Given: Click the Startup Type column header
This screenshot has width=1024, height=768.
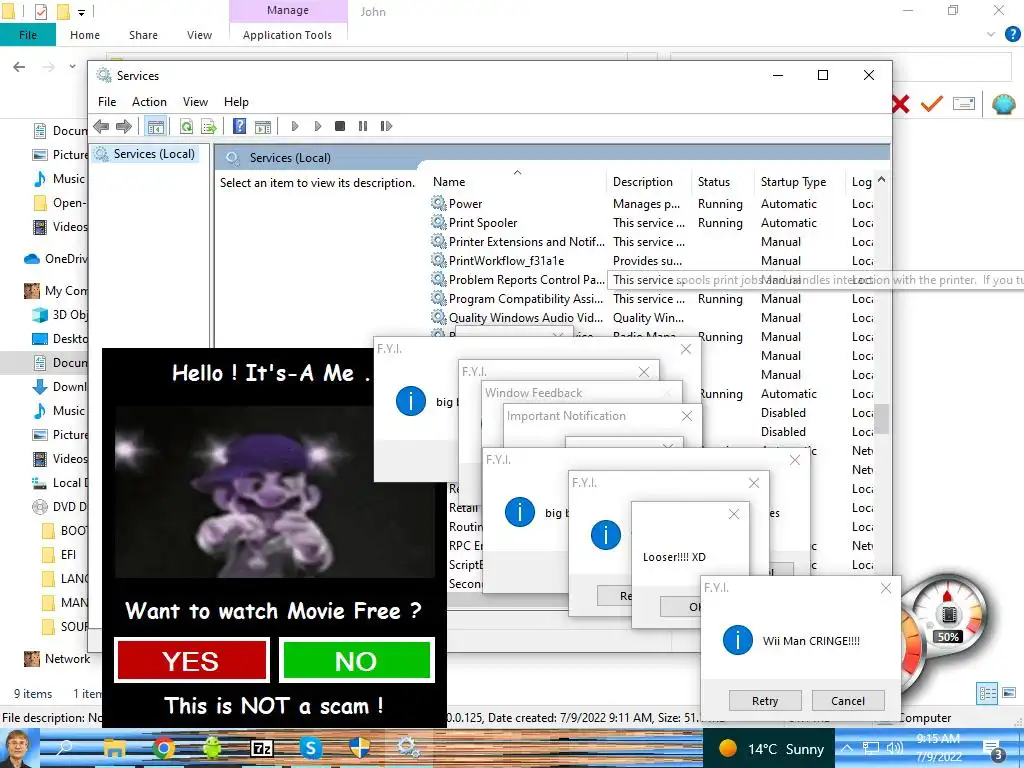Looking at the screenshot, I should click(800, 182).
